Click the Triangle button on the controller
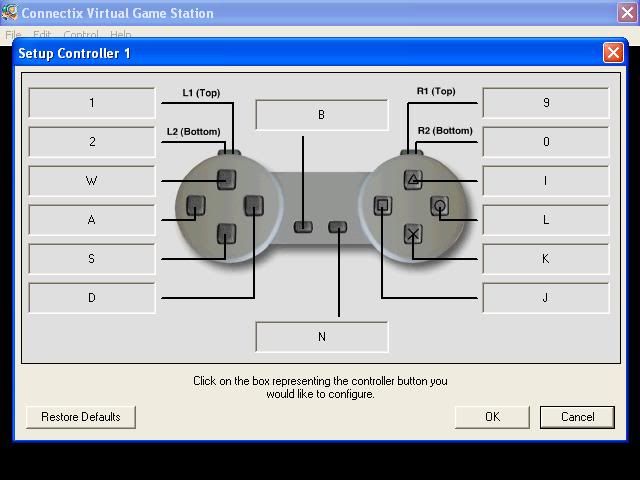Screen dimensions: 640x480 click(413, 180)
